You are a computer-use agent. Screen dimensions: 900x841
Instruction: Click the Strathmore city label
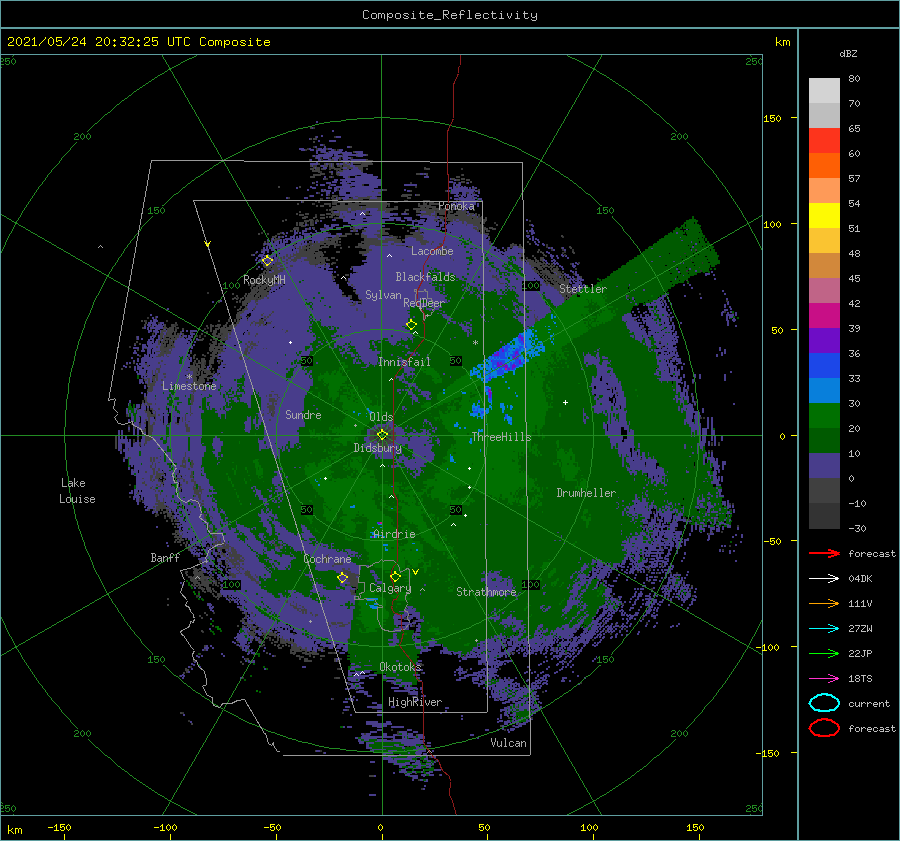click(x=486, y=592)
